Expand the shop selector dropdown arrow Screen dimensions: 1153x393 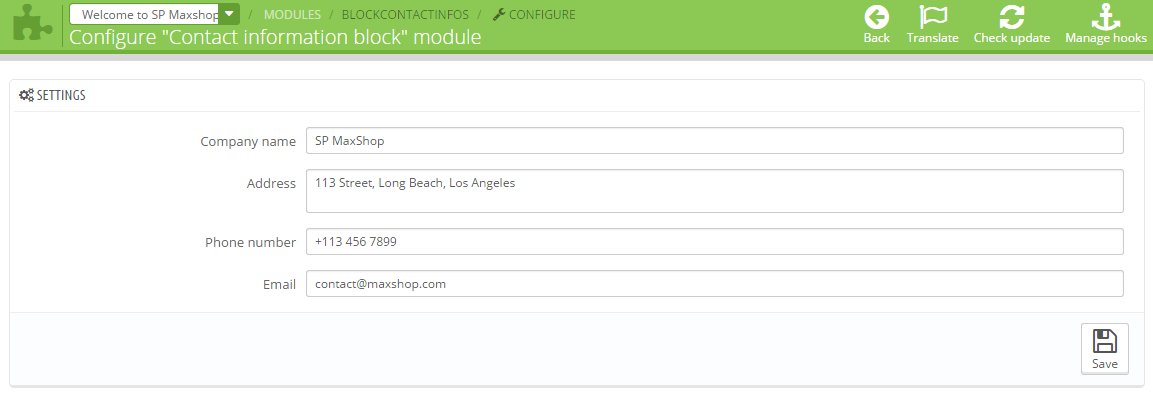(229, 14)
